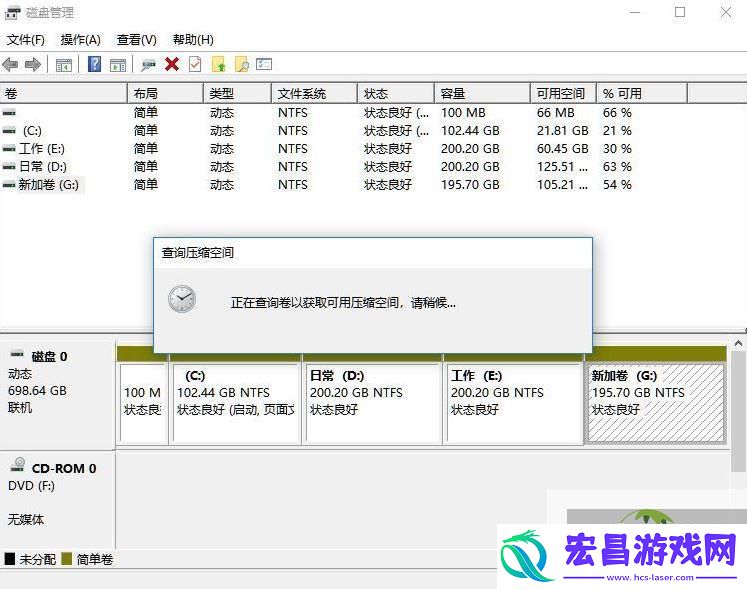Screen dimensions: 747x589
Task: Click the volume icon beside 日常 (D:)
Action: tap(9, 167)
